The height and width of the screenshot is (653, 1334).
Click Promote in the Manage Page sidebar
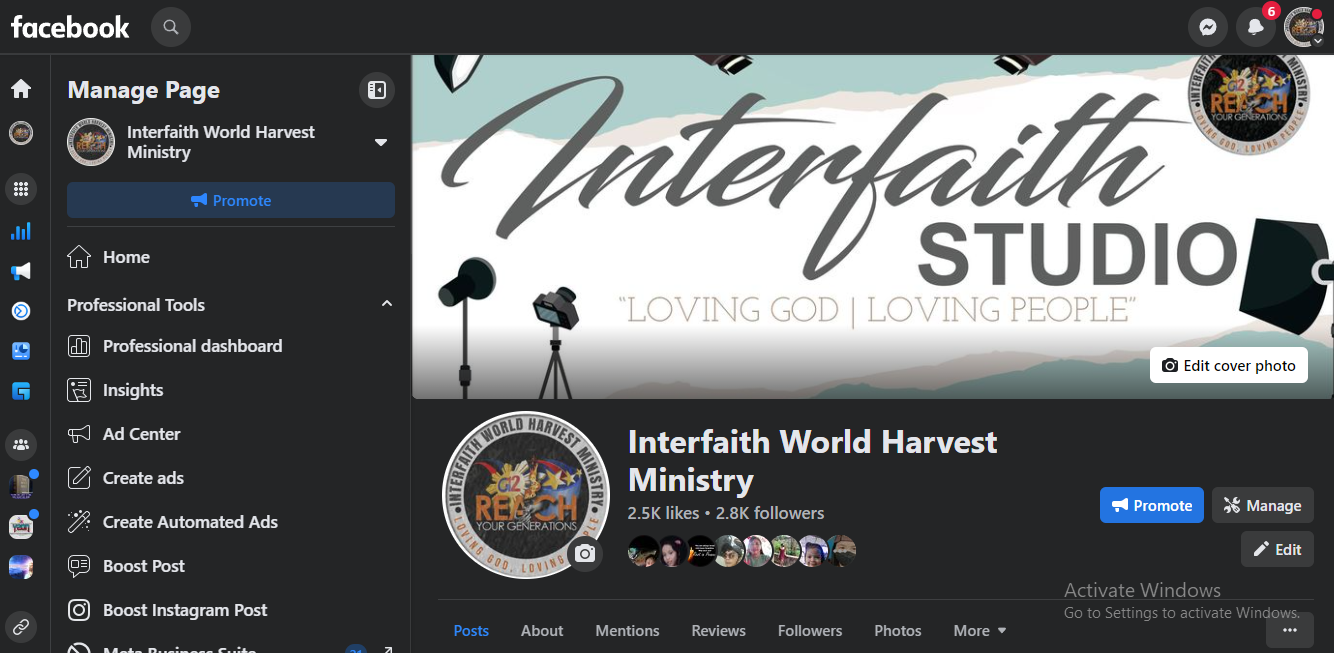click(x=231, y=200)
